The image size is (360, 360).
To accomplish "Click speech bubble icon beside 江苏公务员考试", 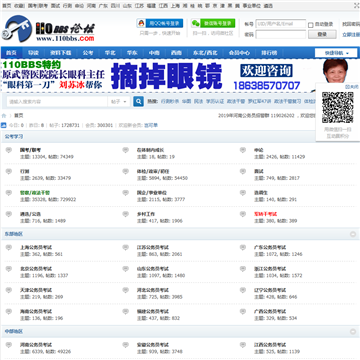I will coord(126,248).
